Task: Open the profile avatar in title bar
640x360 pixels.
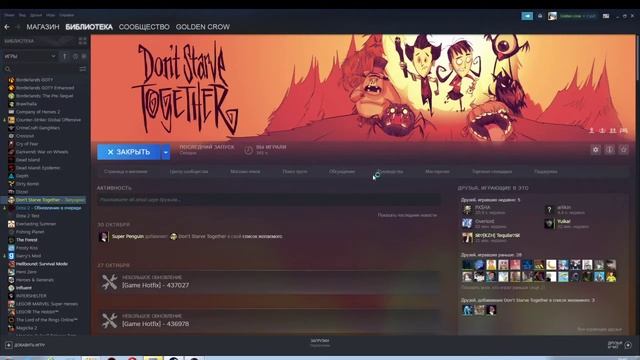Action: (x=552, y=16)
